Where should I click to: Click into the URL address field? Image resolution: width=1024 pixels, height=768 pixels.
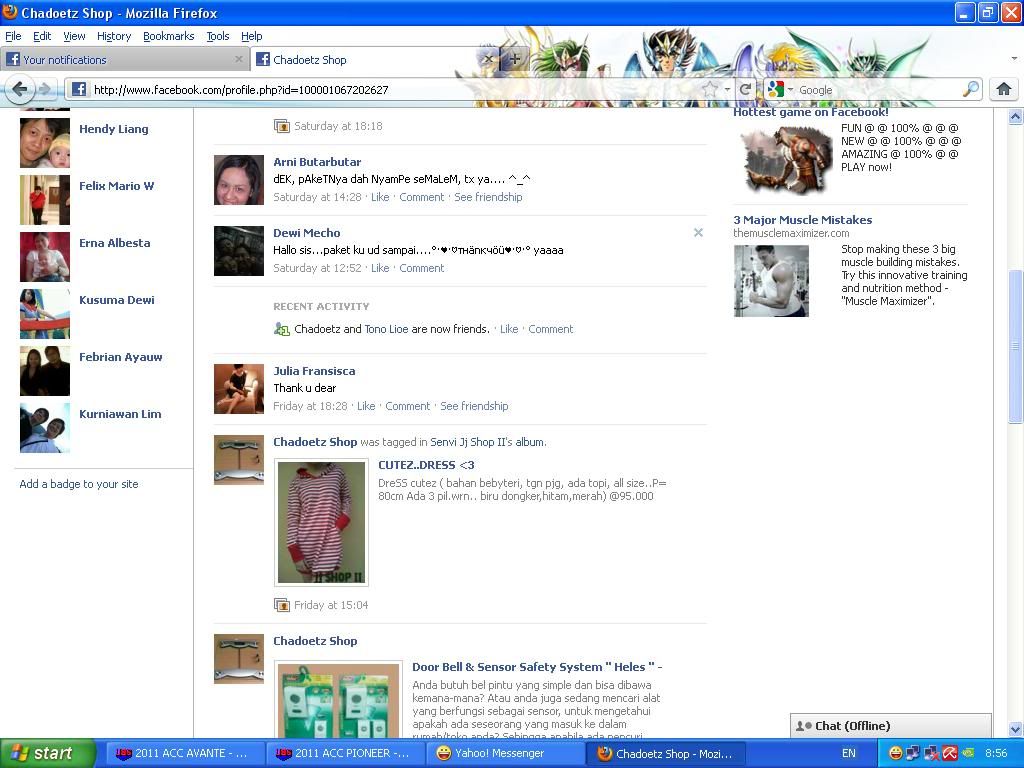pyautogui.click(x=392, y=89)
